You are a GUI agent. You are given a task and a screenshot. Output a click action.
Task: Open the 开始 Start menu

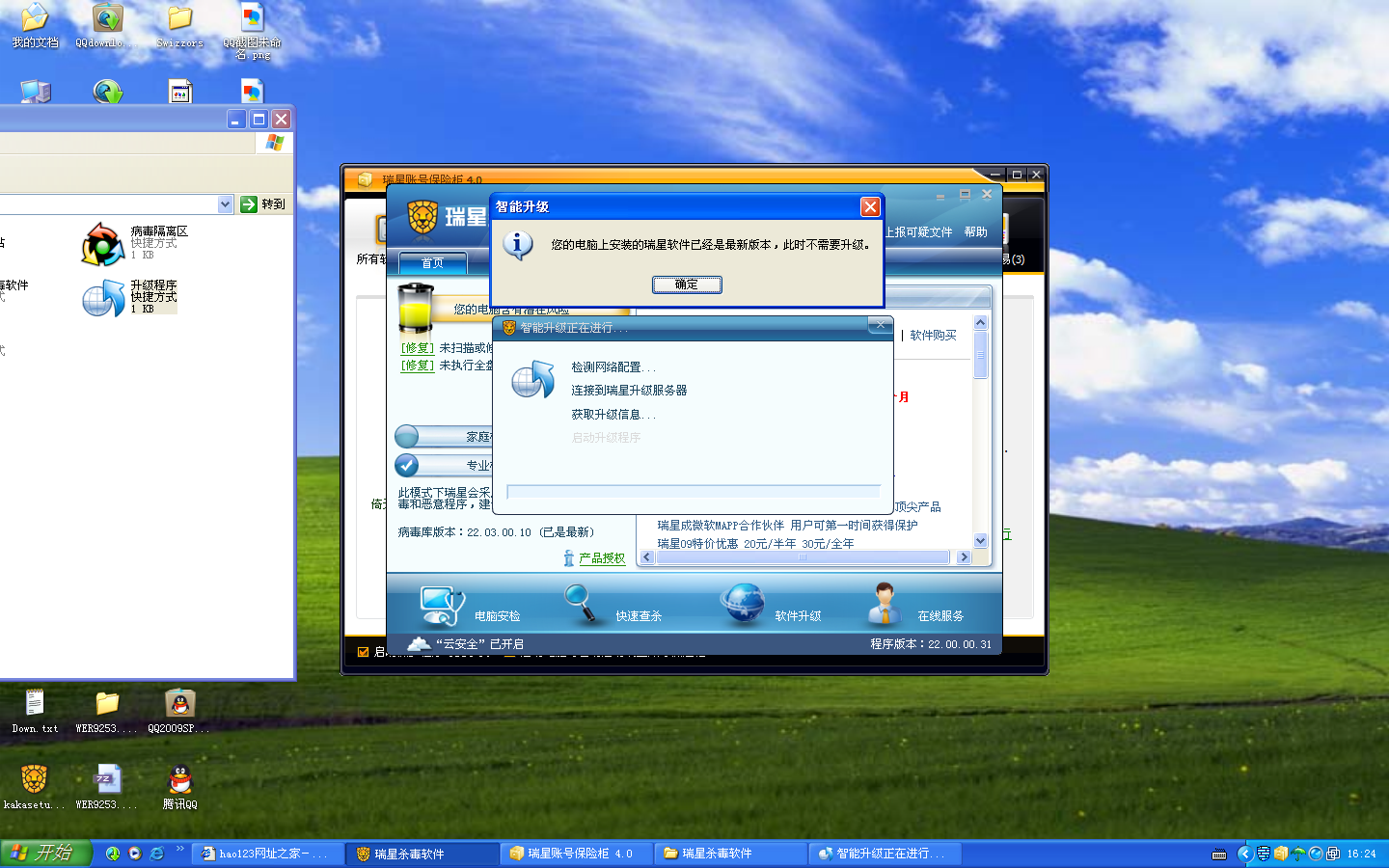[x=45, y=854]
